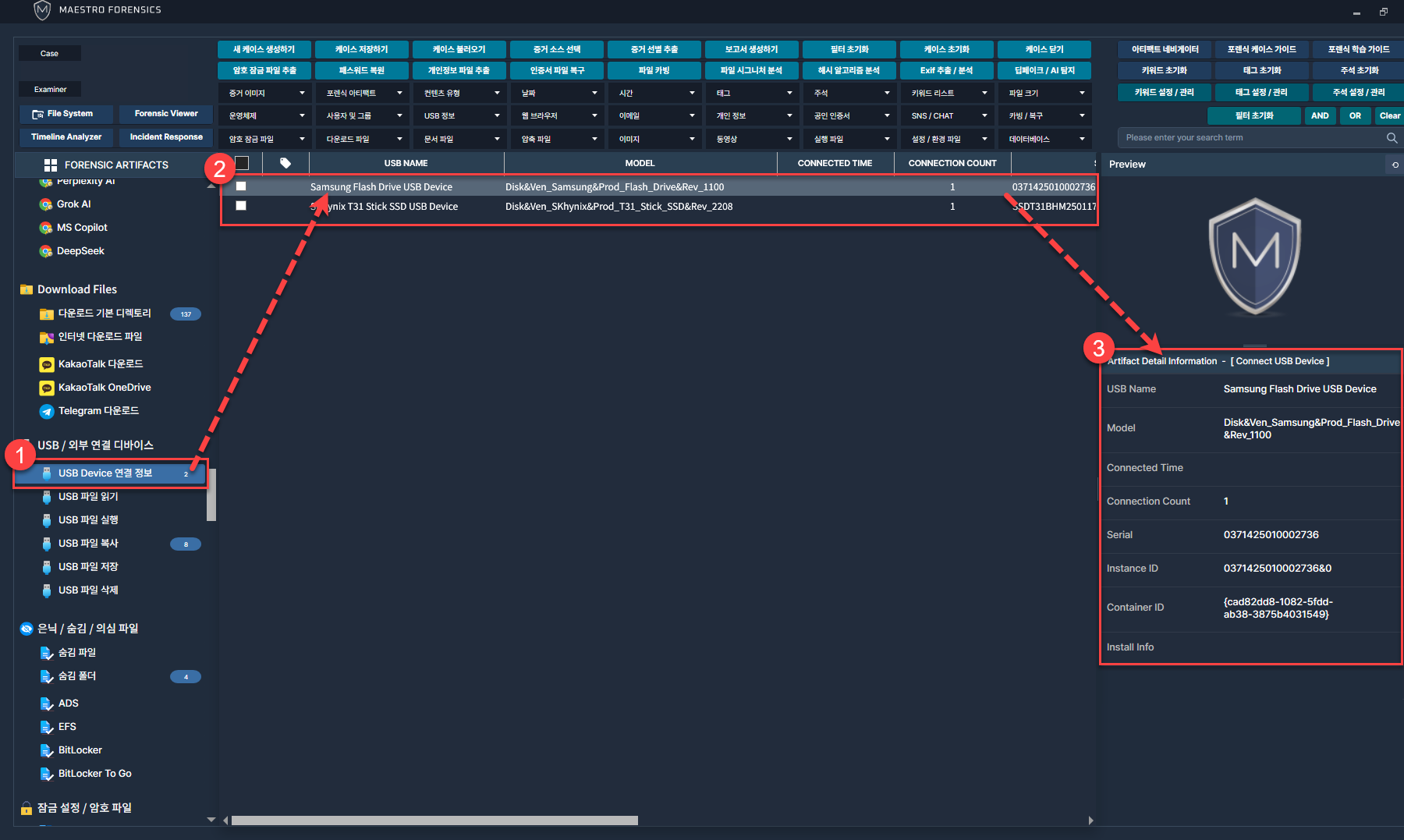The height and width of the screenshot is (840, 1404).
Task: Expand the SNS / CHAT filter dropdown
Action: click(x=948, y=115)
